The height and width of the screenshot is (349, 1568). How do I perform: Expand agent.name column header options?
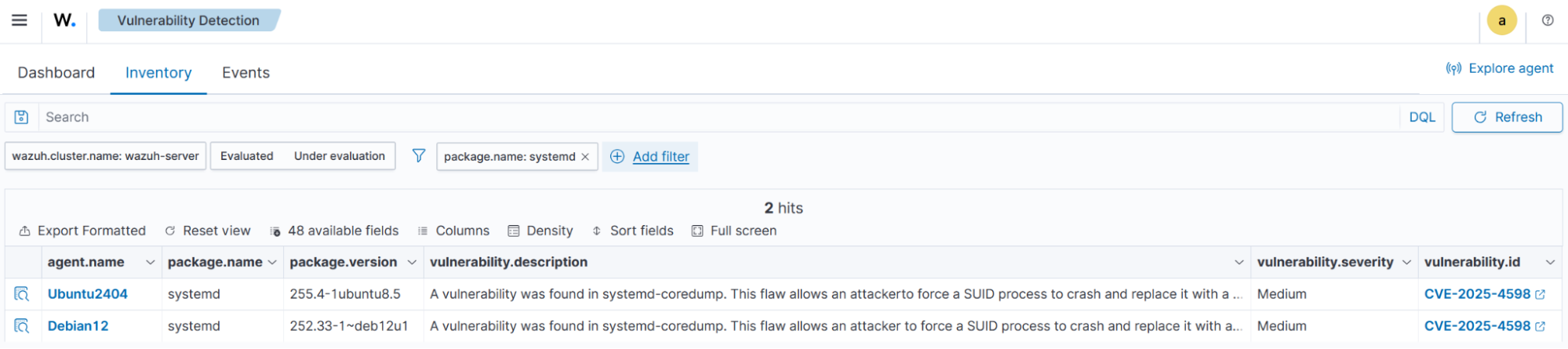[150, 262]
